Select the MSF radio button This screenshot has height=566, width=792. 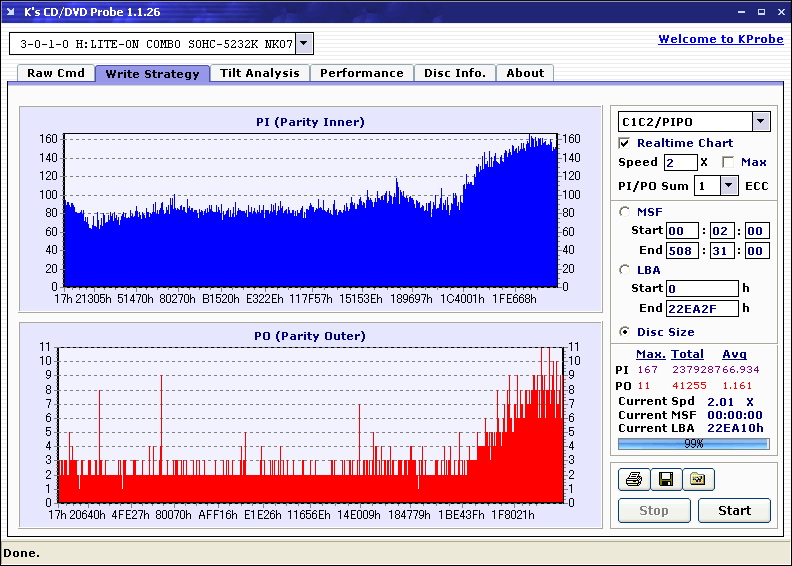625,211
